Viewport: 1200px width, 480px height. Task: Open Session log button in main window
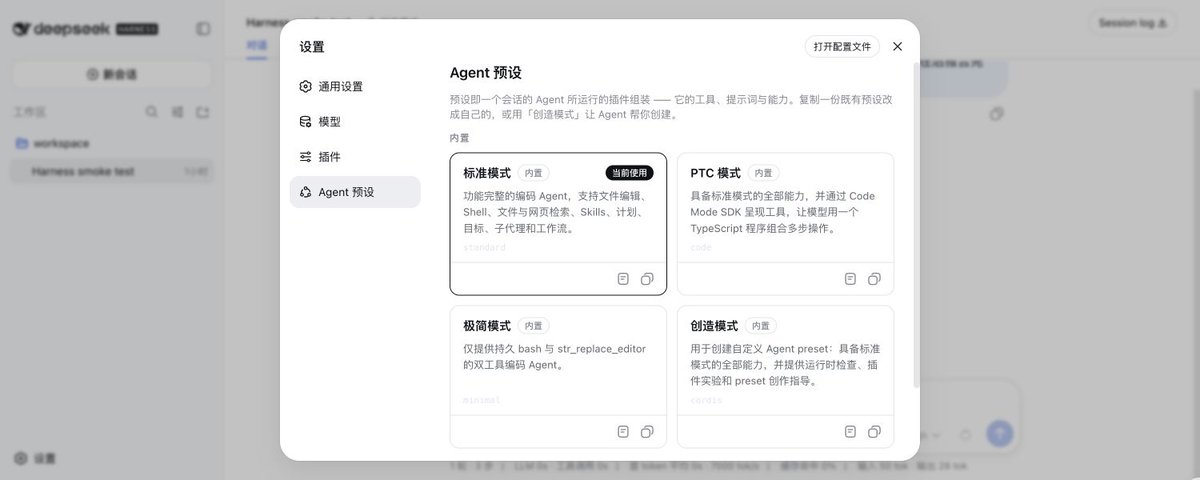1132,23
